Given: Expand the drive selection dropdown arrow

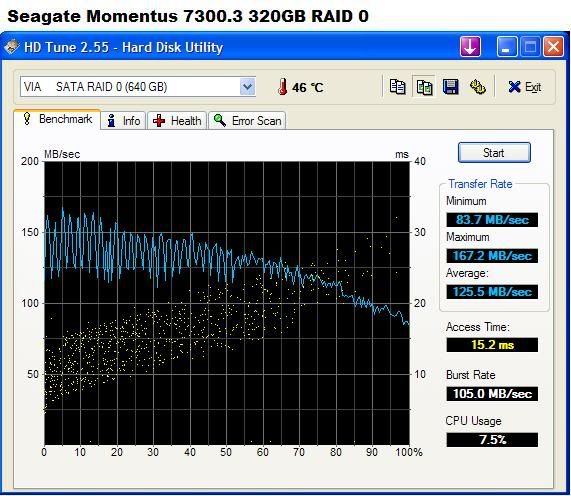Looking at the screenshot, I should tap(247, 87).
